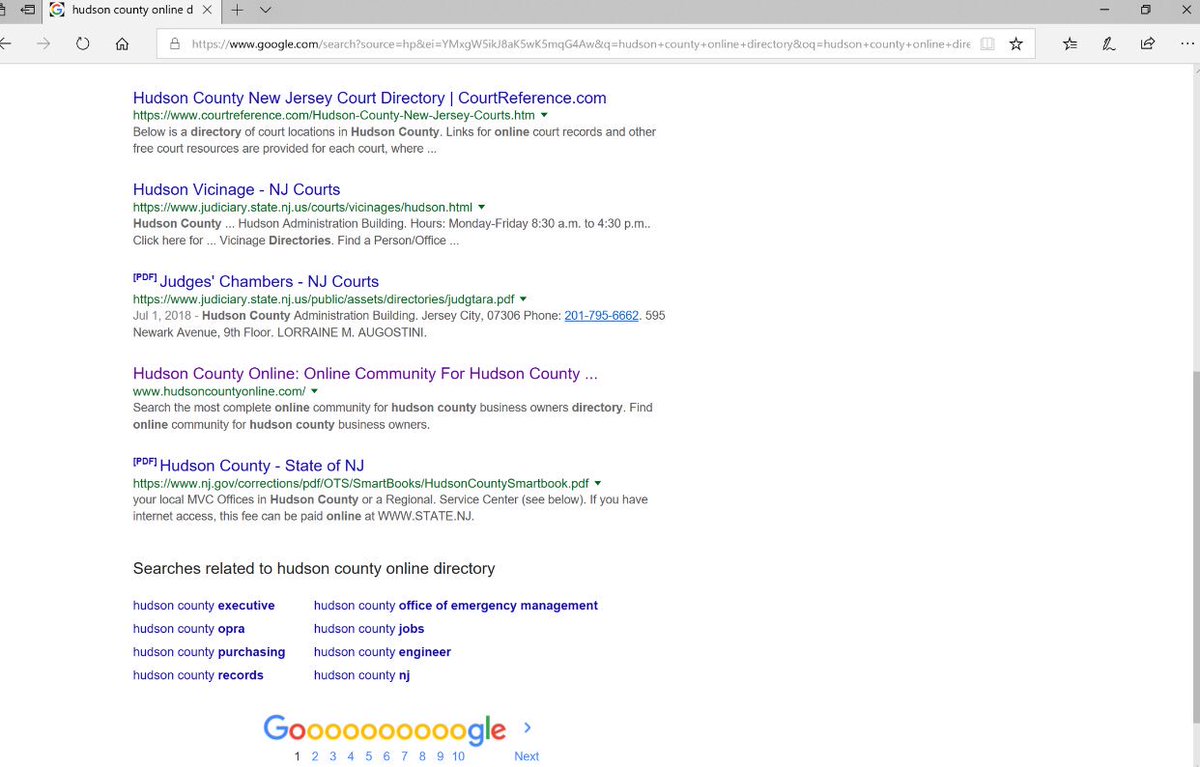Go to results page 2
The width and height of the screenshot is (1200, 767).
[x=315, y=756]
